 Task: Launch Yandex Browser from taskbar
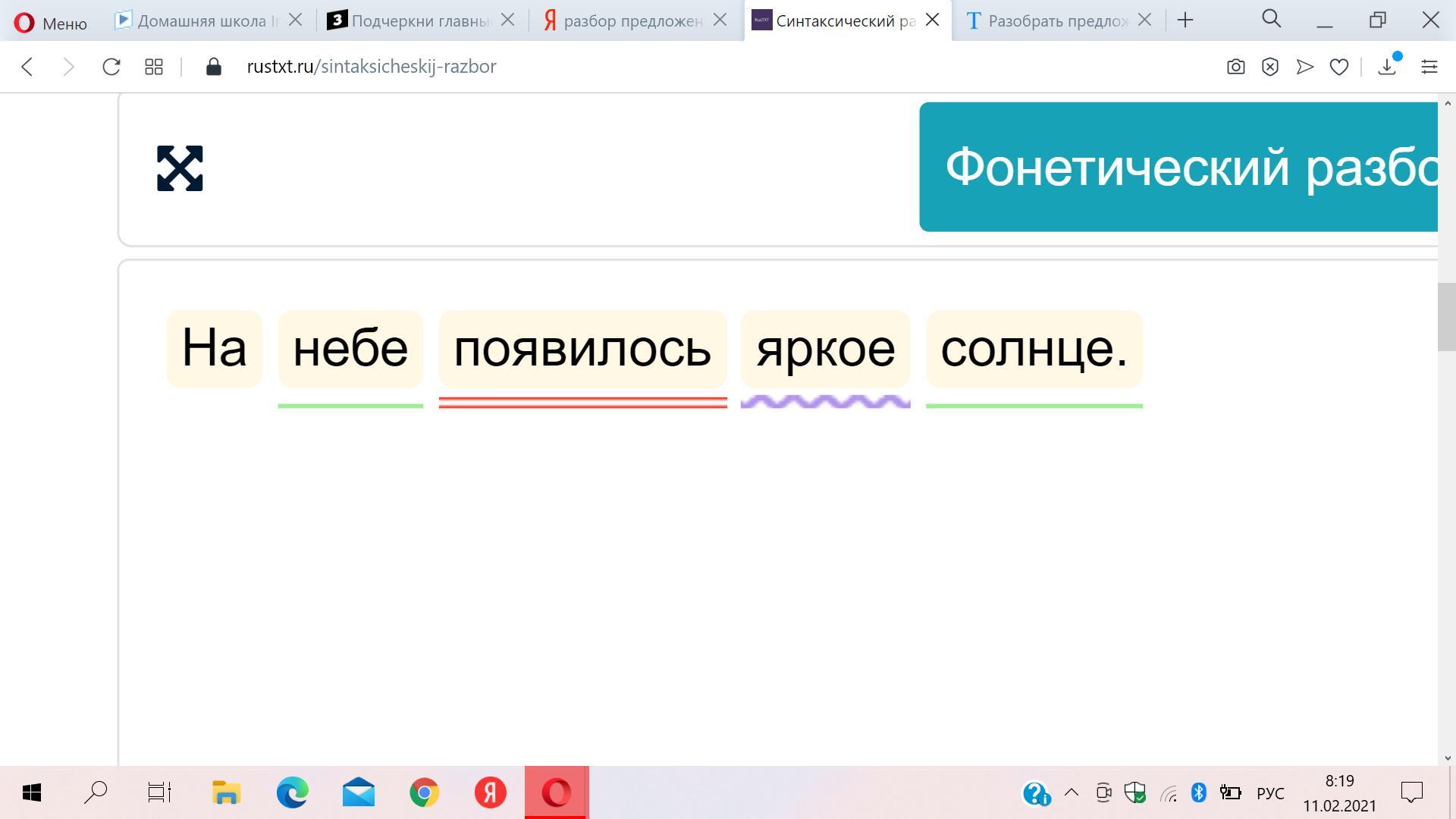pyautogui.click(x=491, y=792)
